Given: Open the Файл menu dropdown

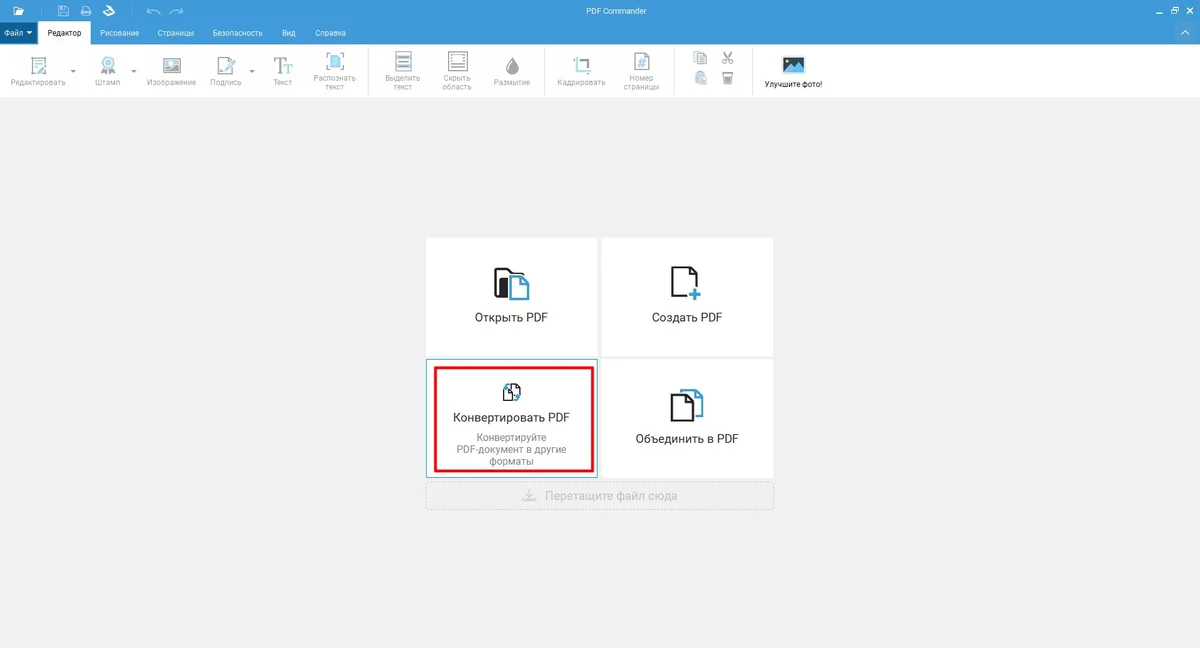Looking at the screenshot, I should tap(18, 33).
